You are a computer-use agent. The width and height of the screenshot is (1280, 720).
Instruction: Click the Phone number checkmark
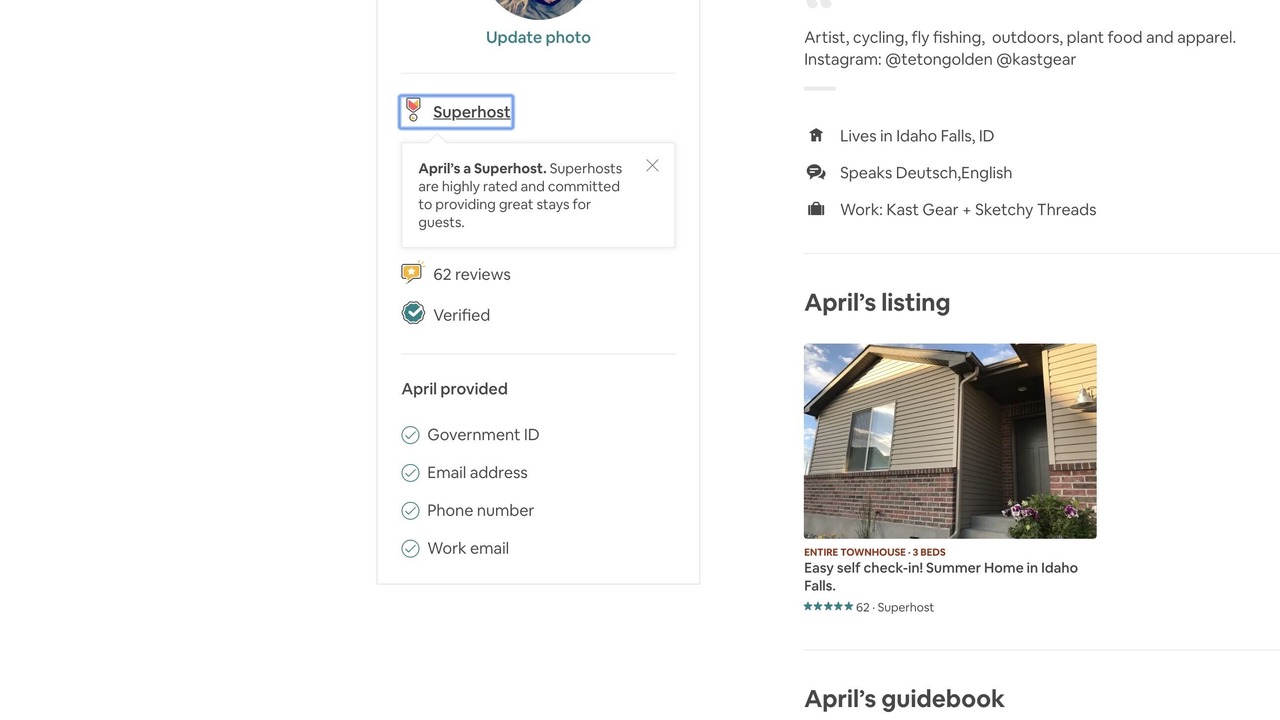pyautogui.click(x=410, y=511)
